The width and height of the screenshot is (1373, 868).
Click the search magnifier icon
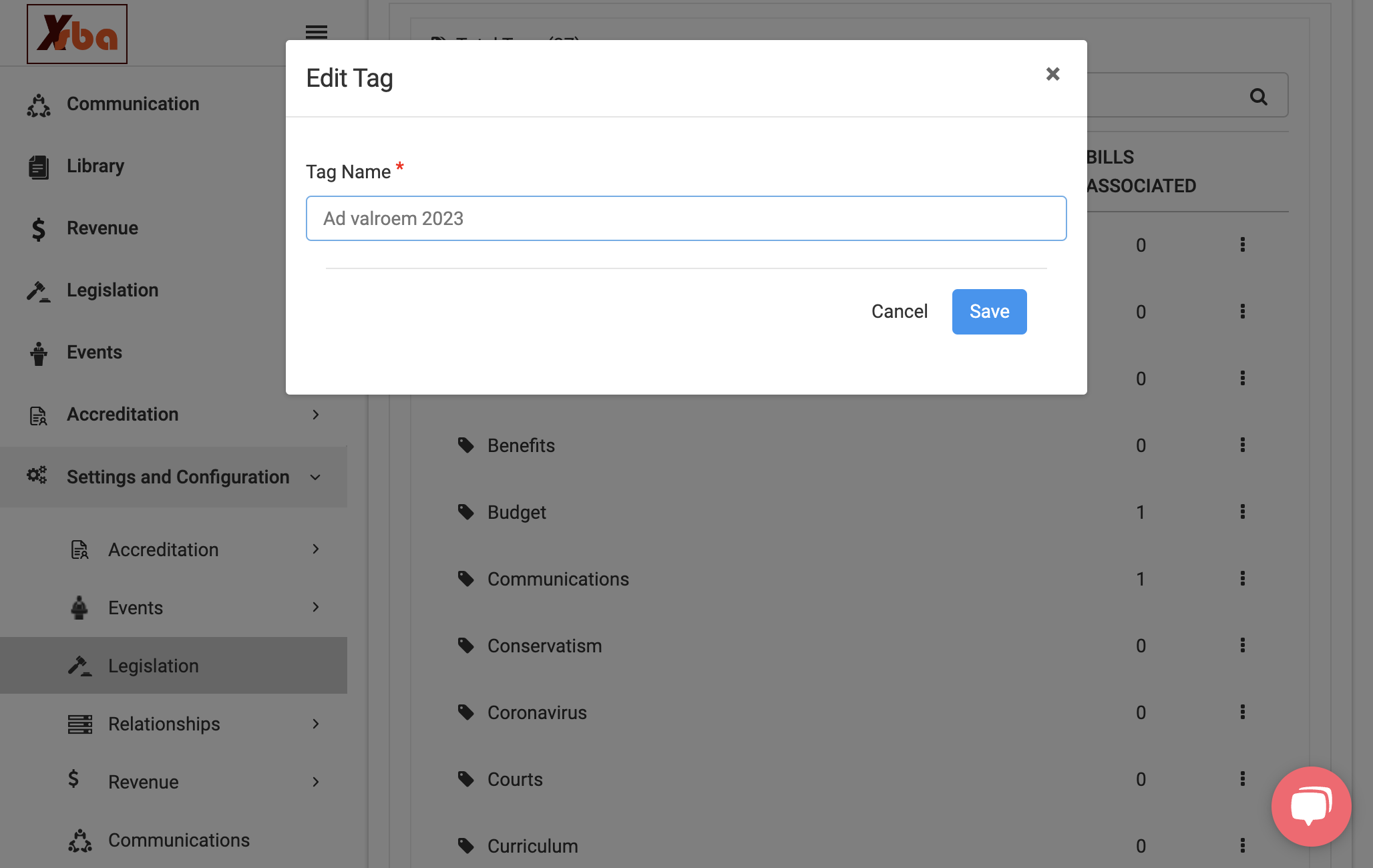pos(1258,97)
